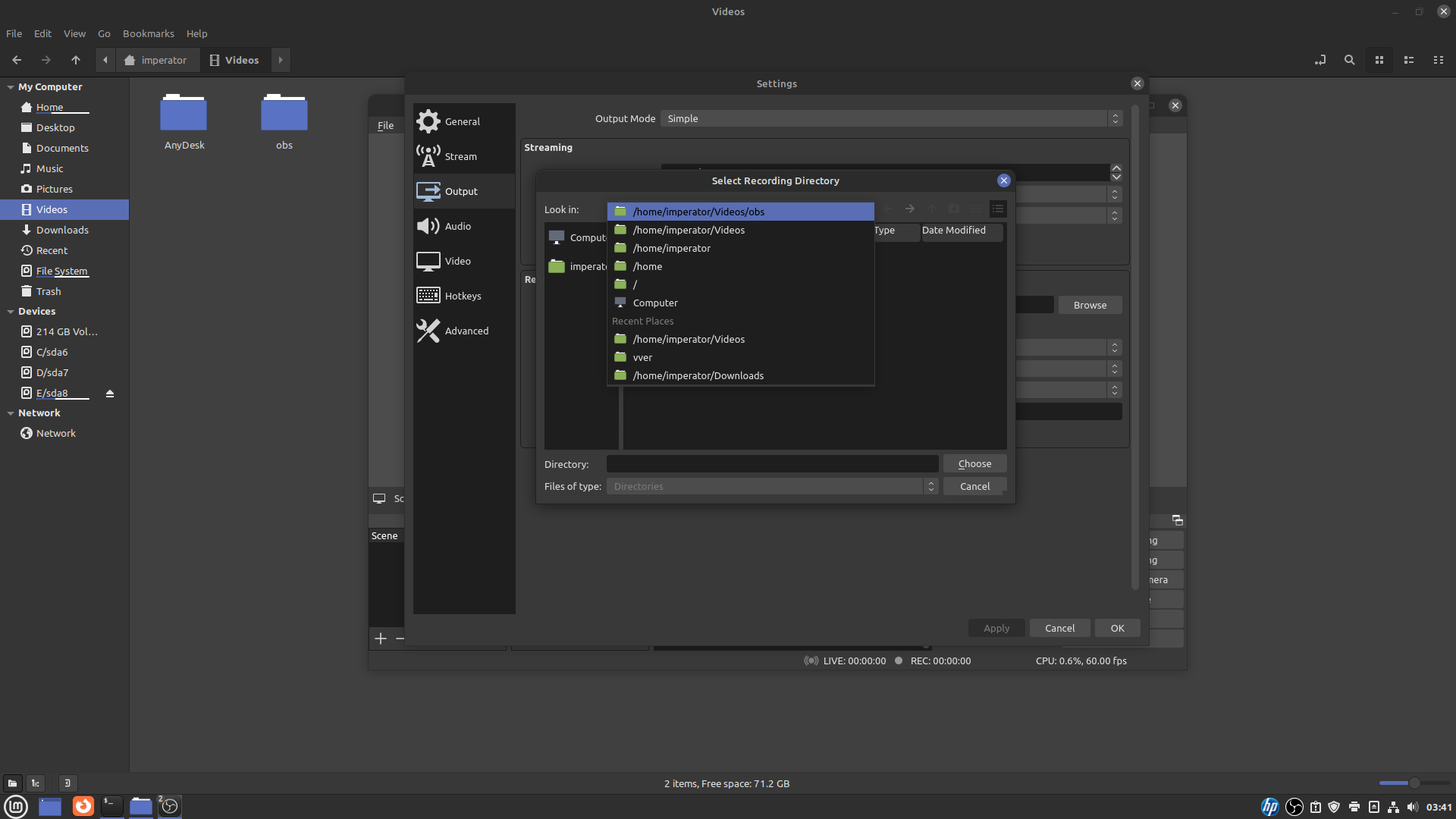Open the Audio settings speaker icon
The width and height of the screenshot is (1456, 819).
point(428,226)
